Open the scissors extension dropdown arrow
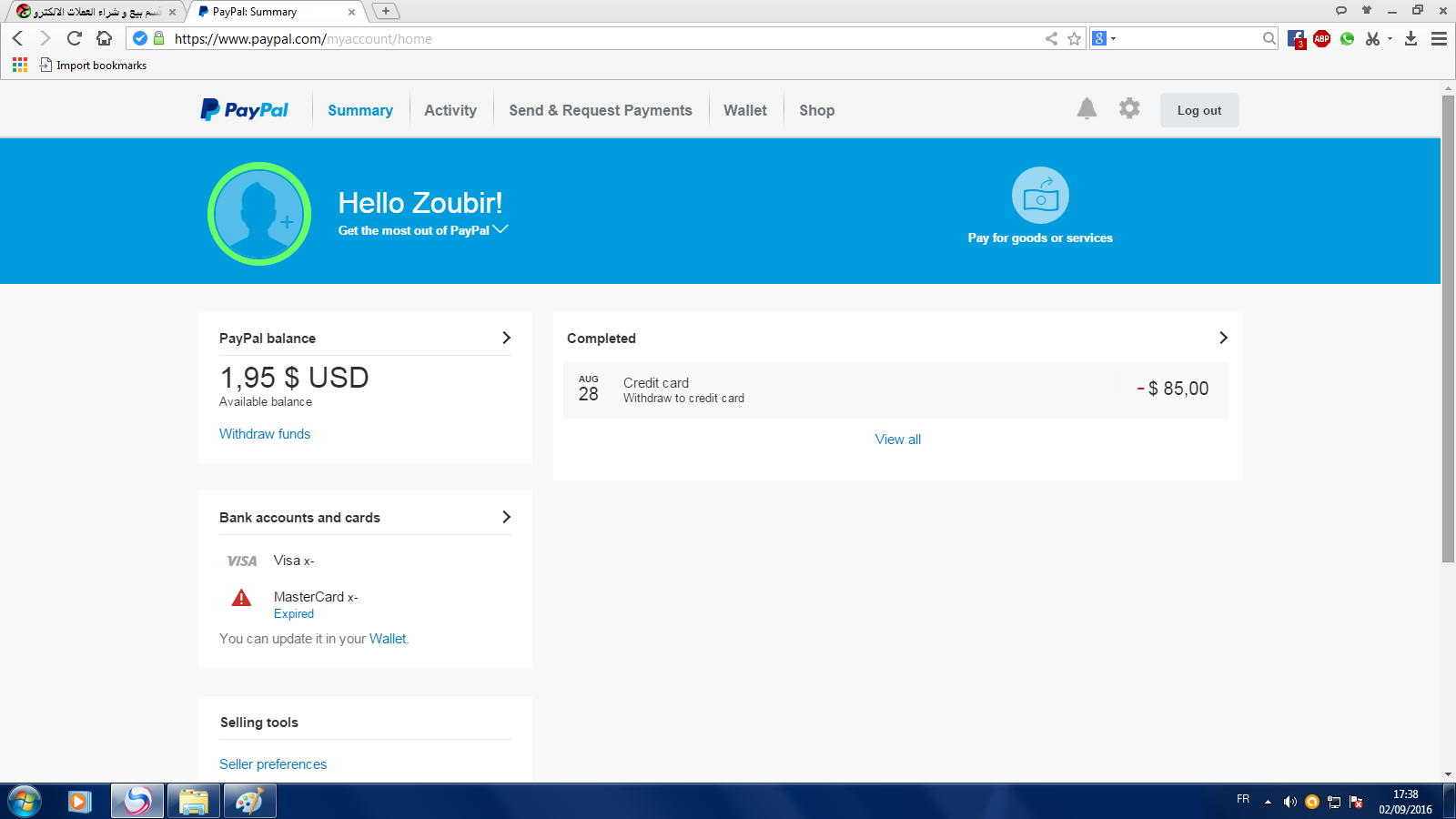This screenshot has height=819, width=1456. pos(1390,38)
